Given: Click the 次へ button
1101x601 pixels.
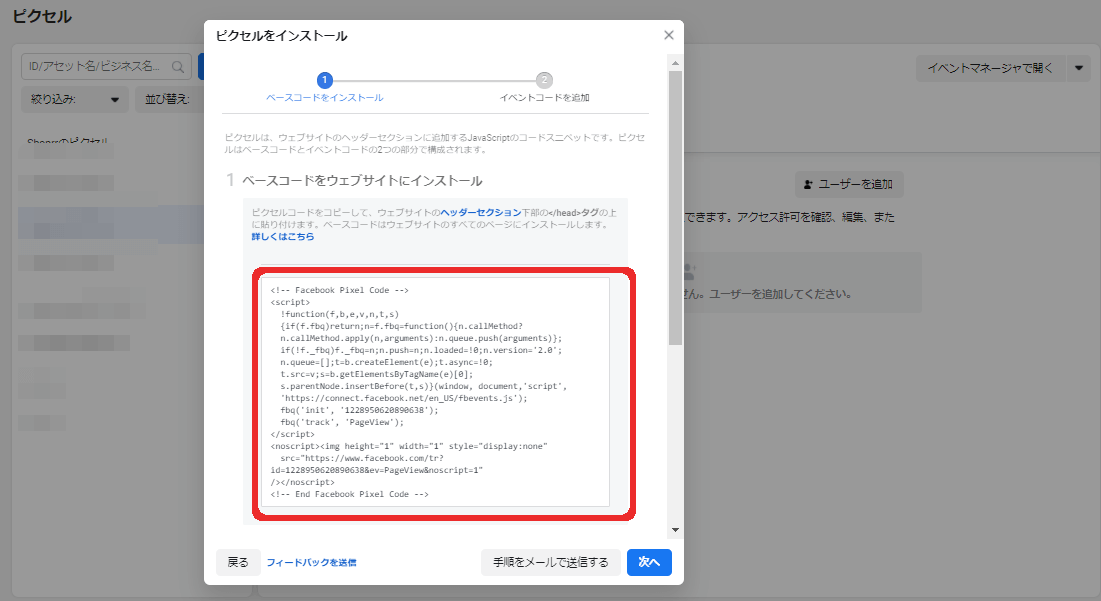Looking at the screenshot, I should [649, 562].
